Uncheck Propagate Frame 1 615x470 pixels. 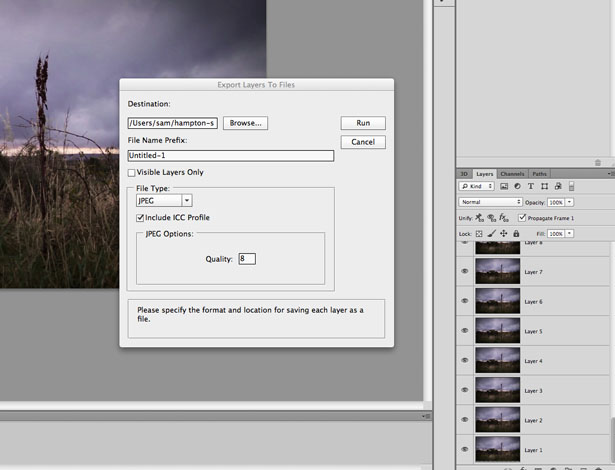[x=522, y=217]
